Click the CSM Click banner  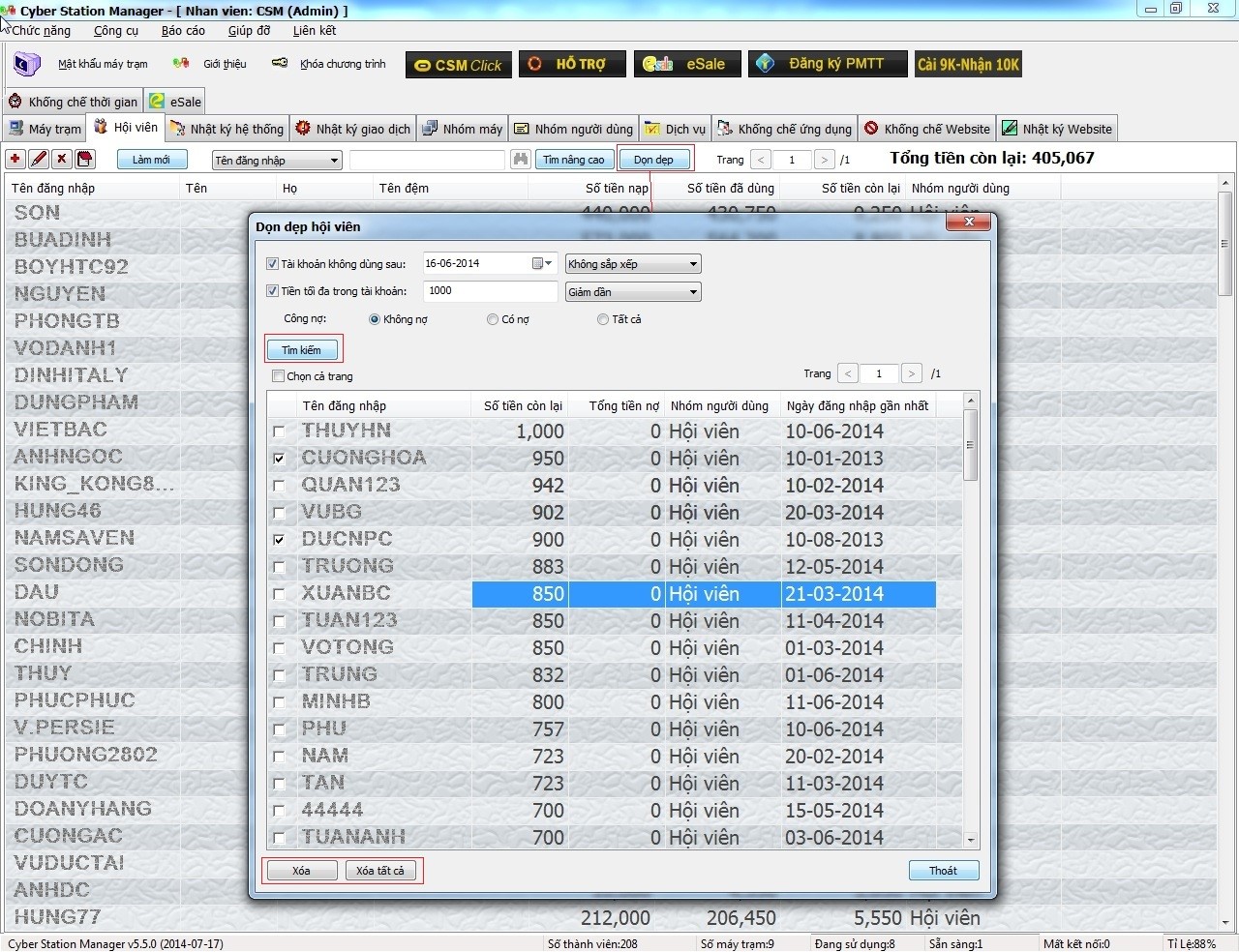[459, 65]
